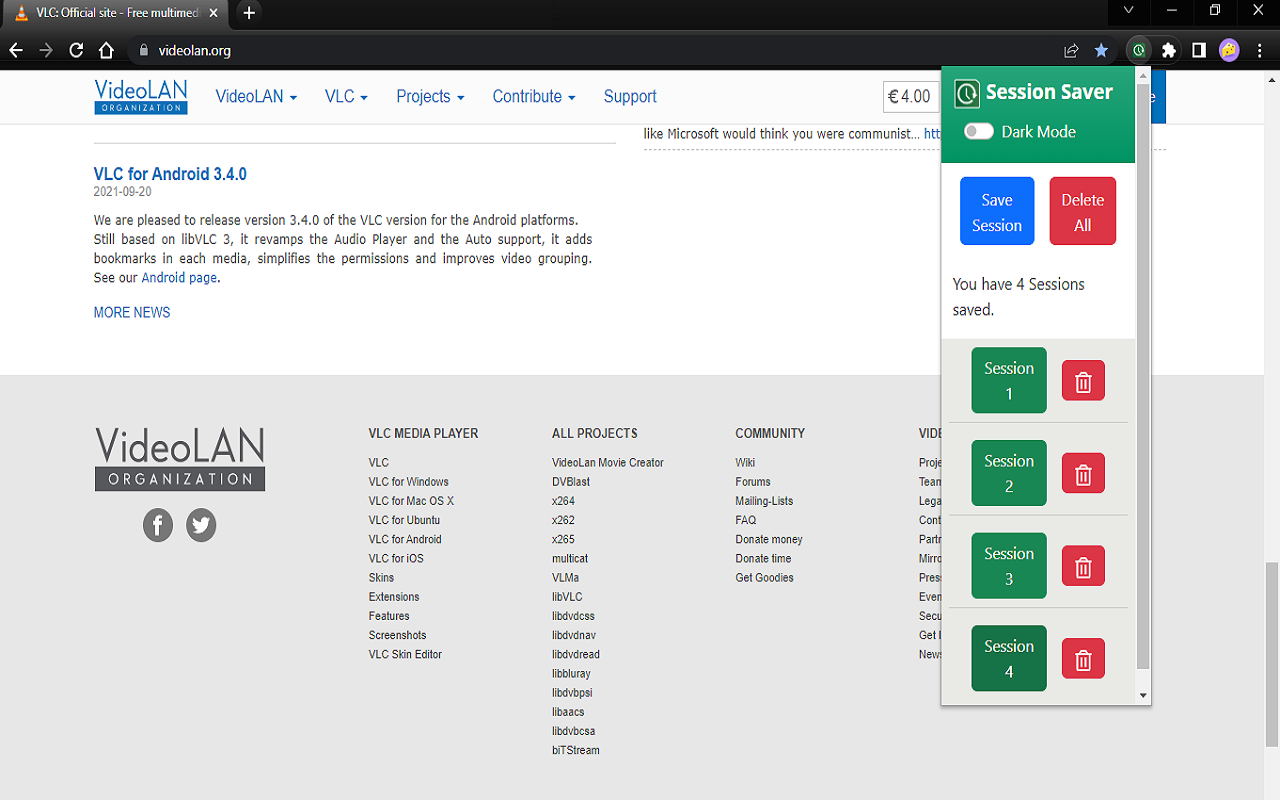
Task: Click the VideoLAN Organization footer logo
Action: tap(180, 459)
